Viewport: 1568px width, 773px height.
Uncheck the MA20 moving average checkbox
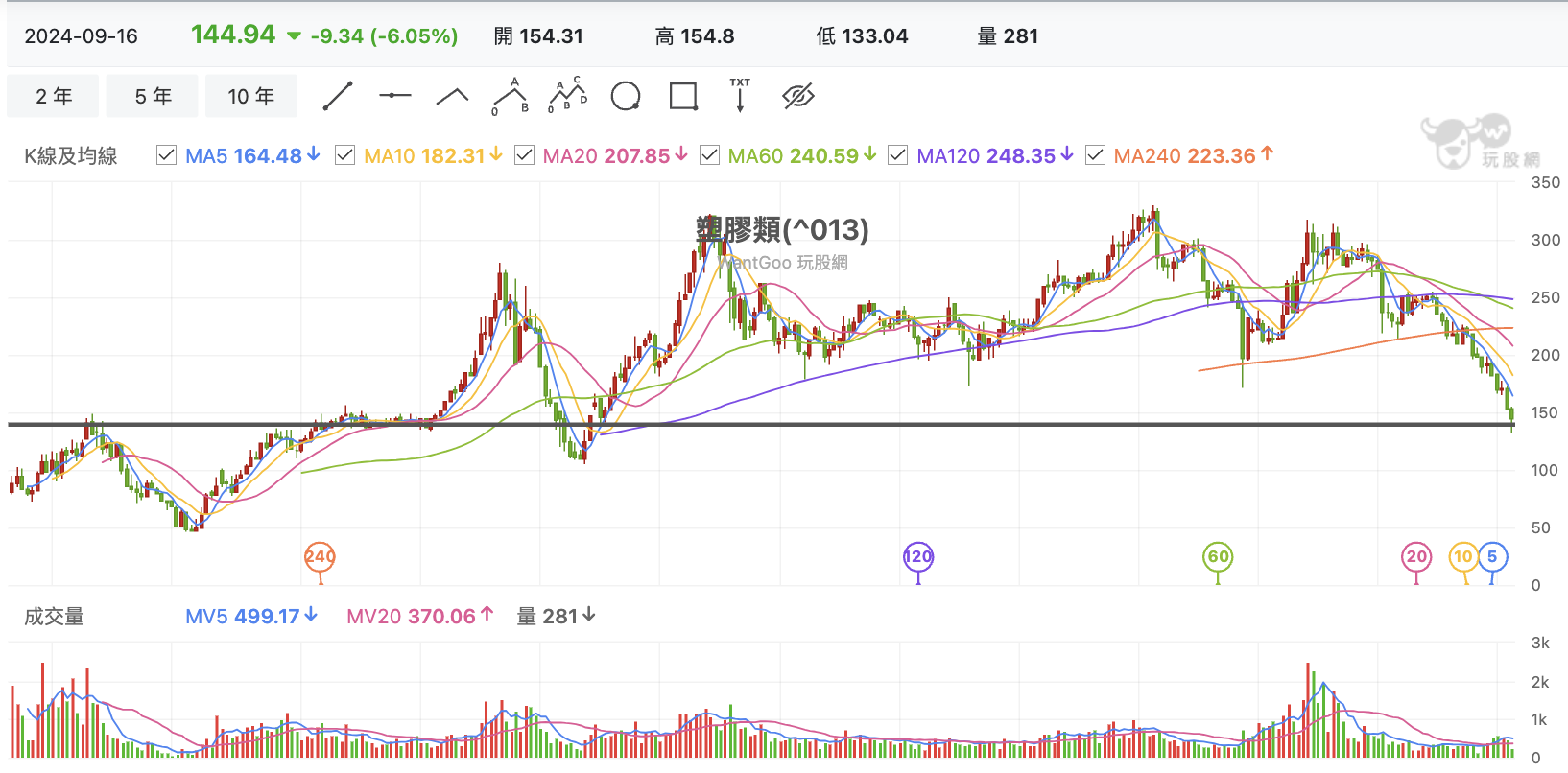pyautogui.click(x=524, y=155)
